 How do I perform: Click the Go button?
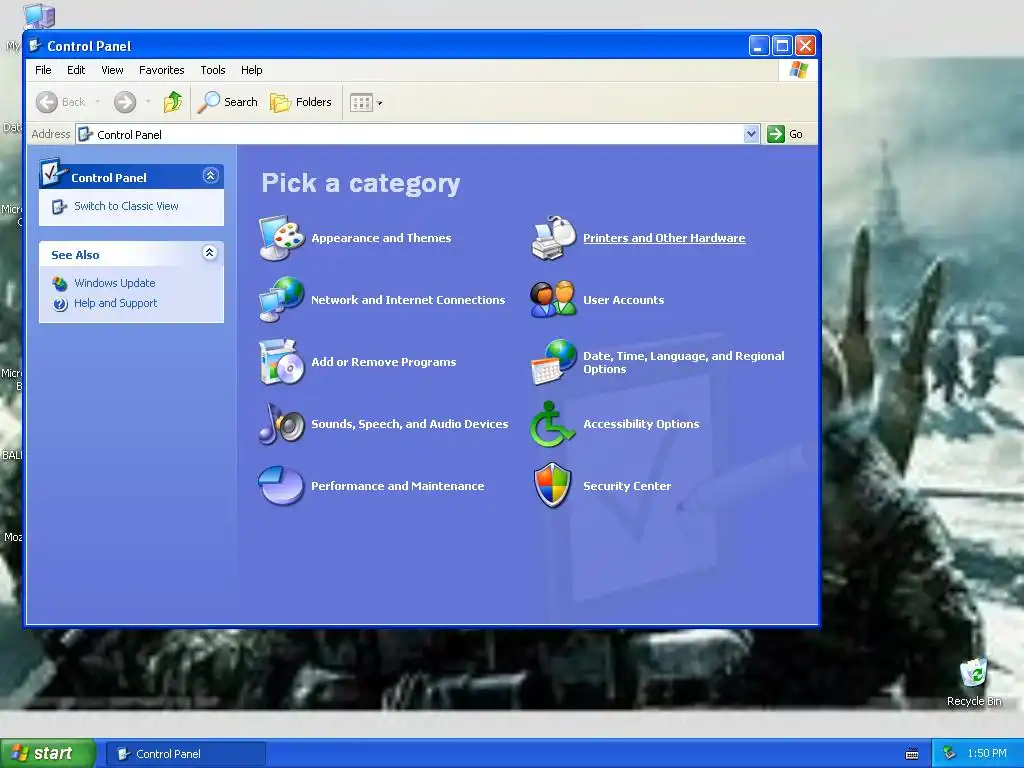click(786, 134)
